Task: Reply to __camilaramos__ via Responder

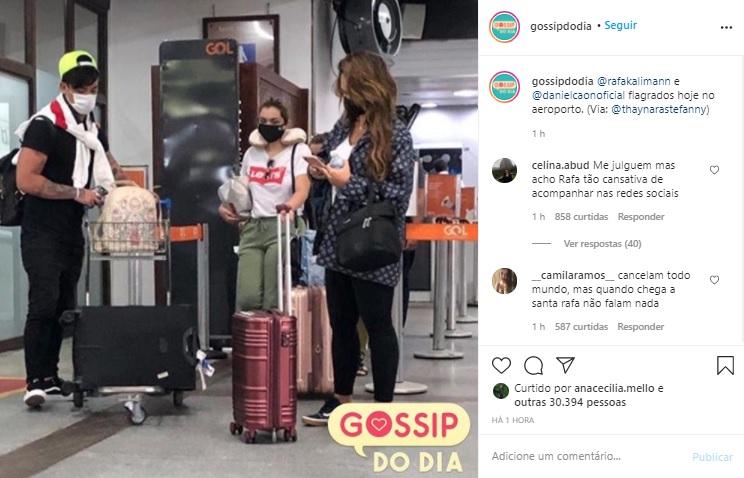Action: click(x=641, y=327)
